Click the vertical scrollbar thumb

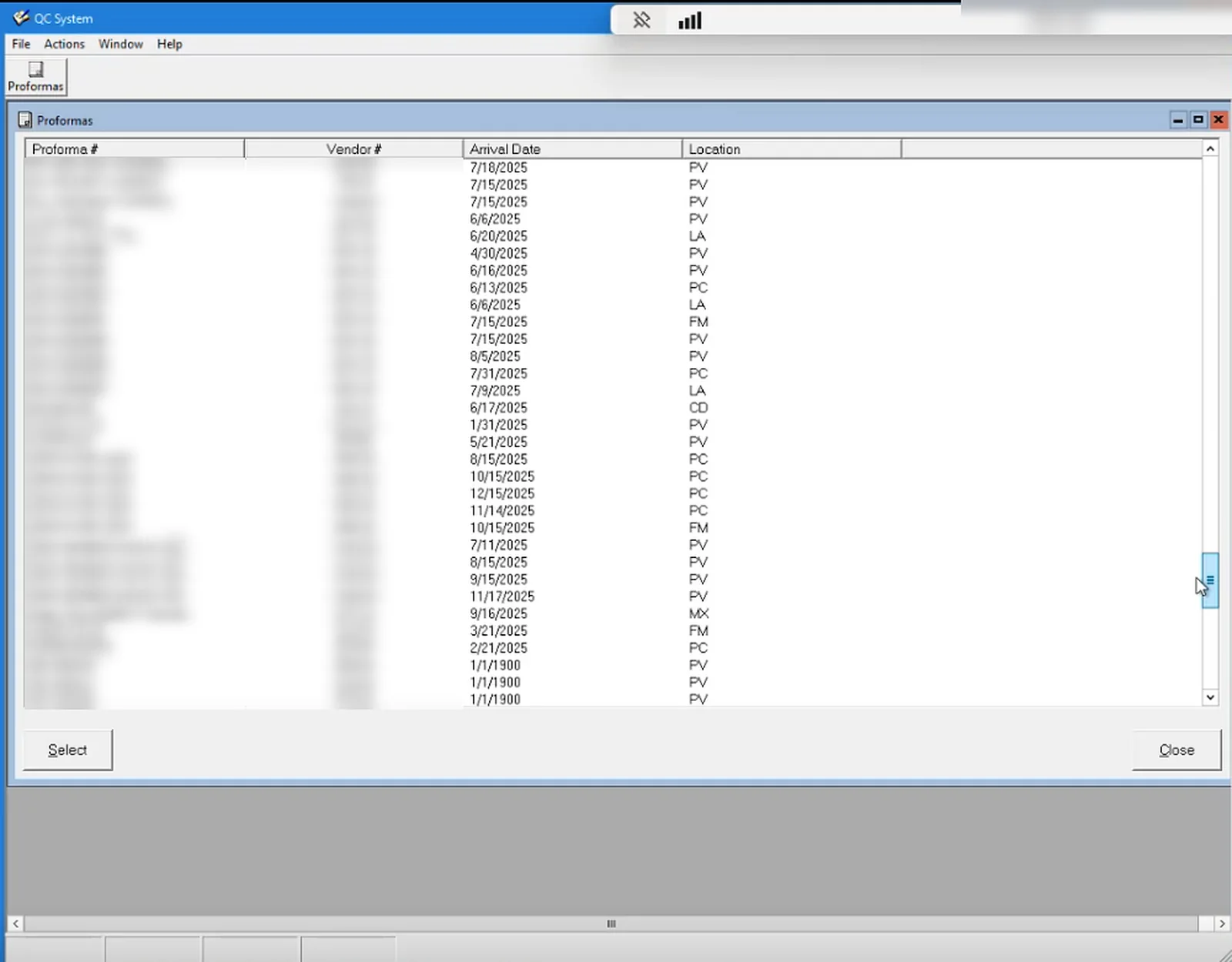[x=1210, y=580]
